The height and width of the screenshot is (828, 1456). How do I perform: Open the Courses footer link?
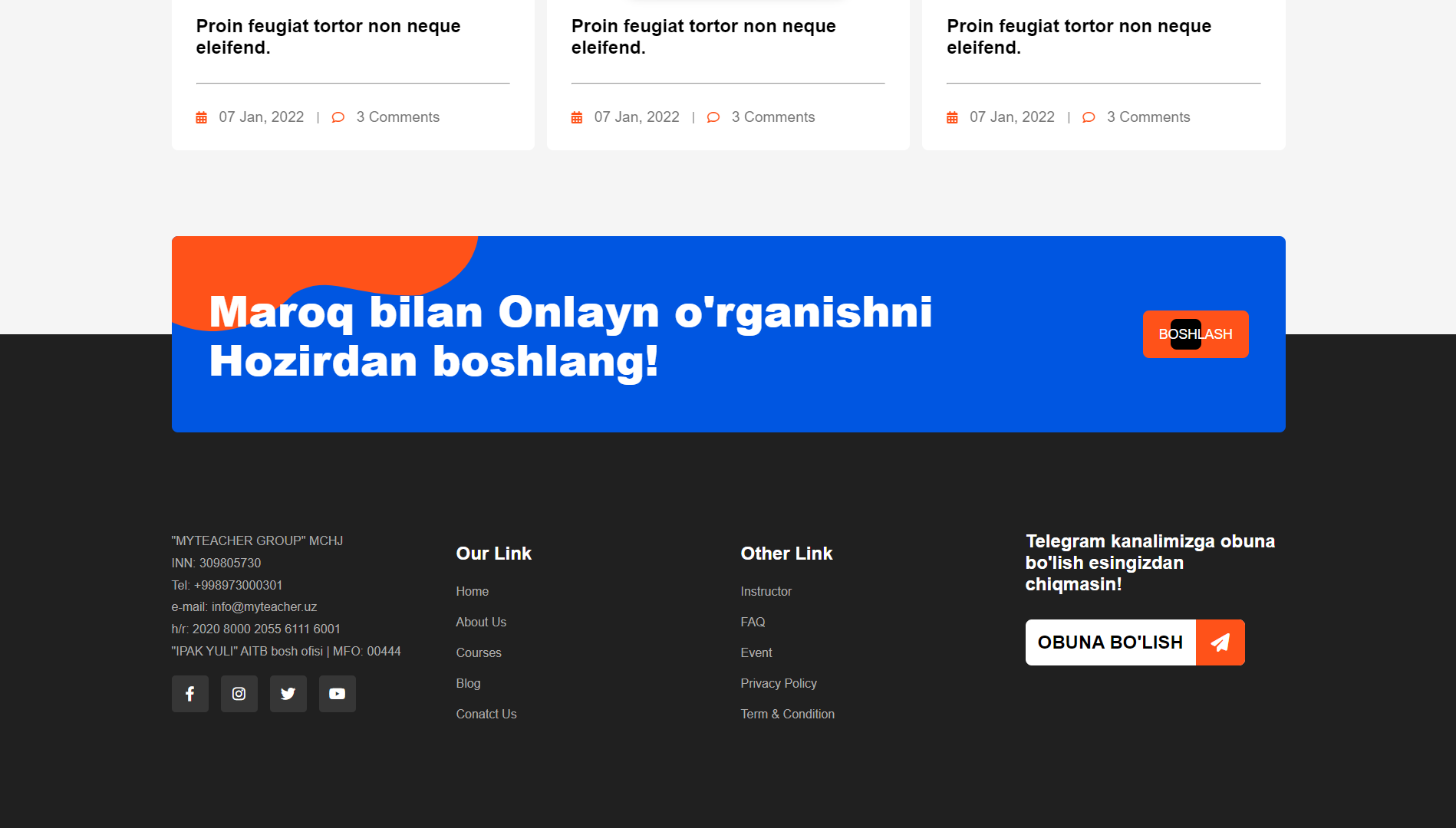click(x=479, y=652)
